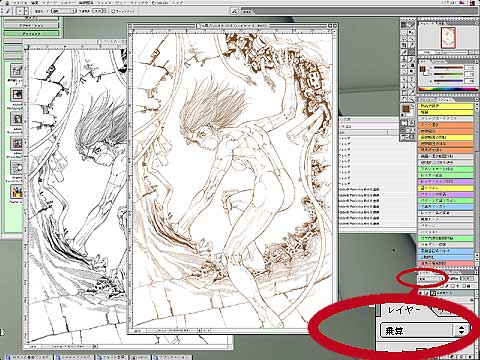This screenshot has height=360, width=480.
Task: Click the first launcher icon in green panel
Action: [17, 71]
